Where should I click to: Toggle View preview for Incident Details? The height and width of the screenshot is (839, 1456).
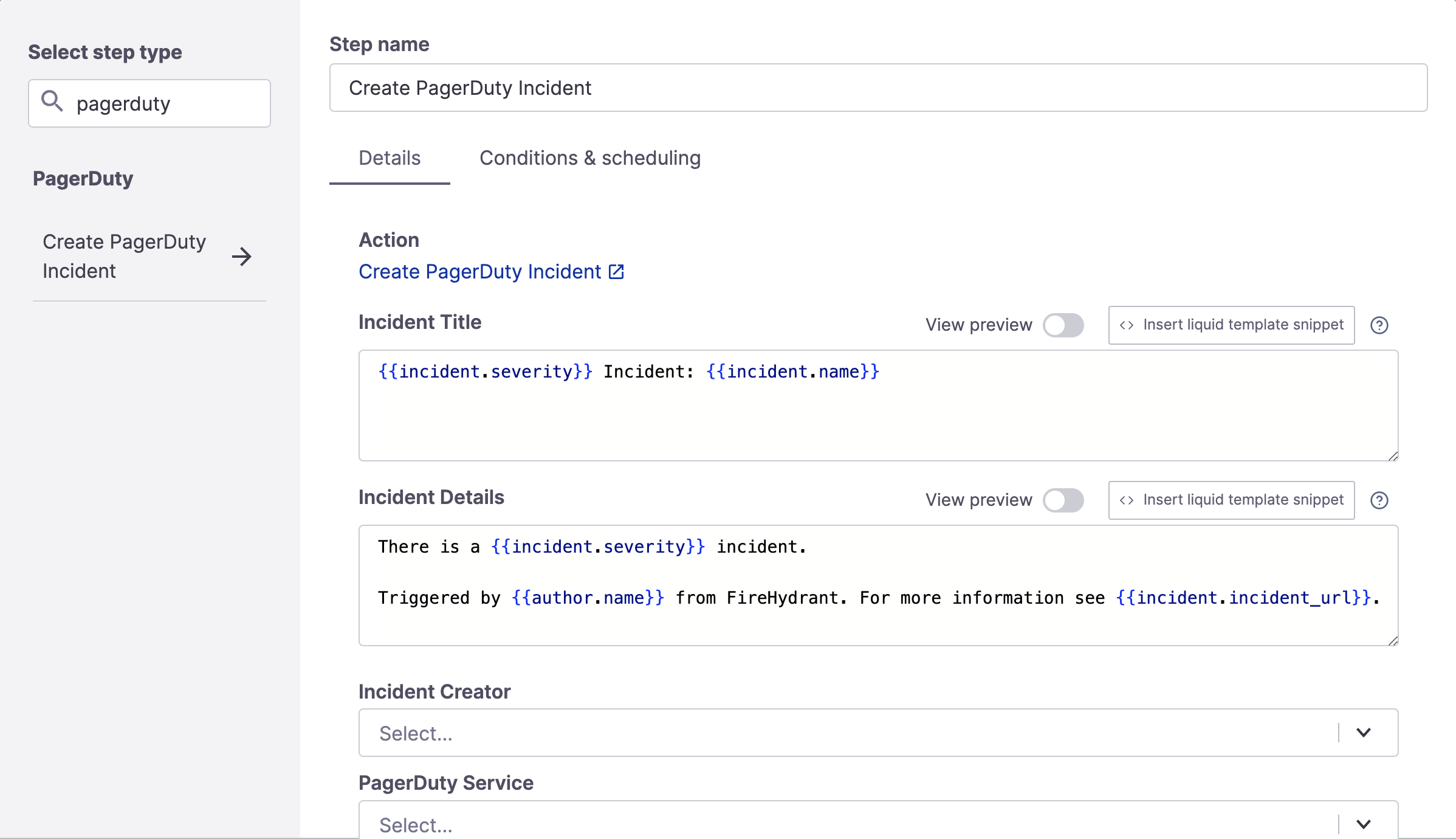click(1063, 500)
